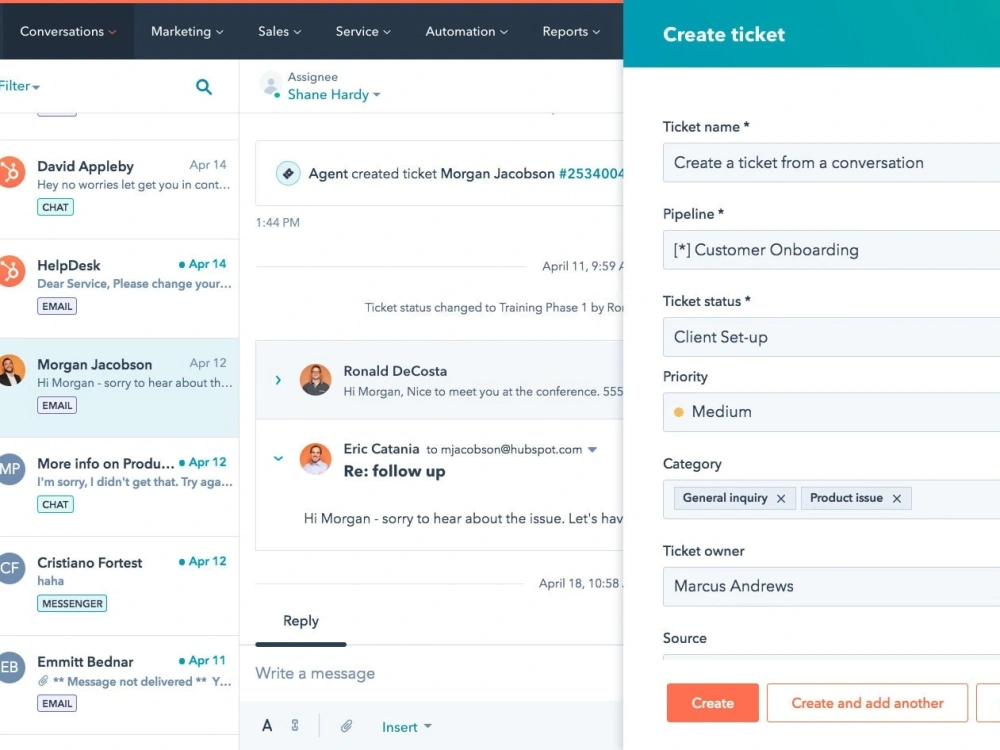Open Morgan Jacobson conversation
This screenshot has height=750, width=1000.
(119, 388)
